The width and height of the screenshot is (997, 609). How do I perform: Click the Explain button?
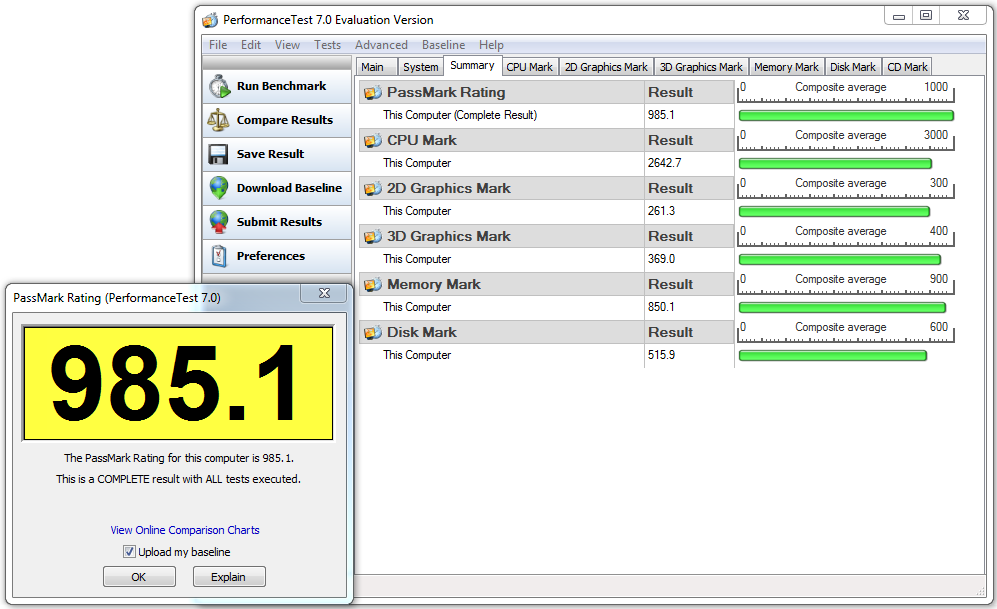pyautogui.click(x=229, y=577)
